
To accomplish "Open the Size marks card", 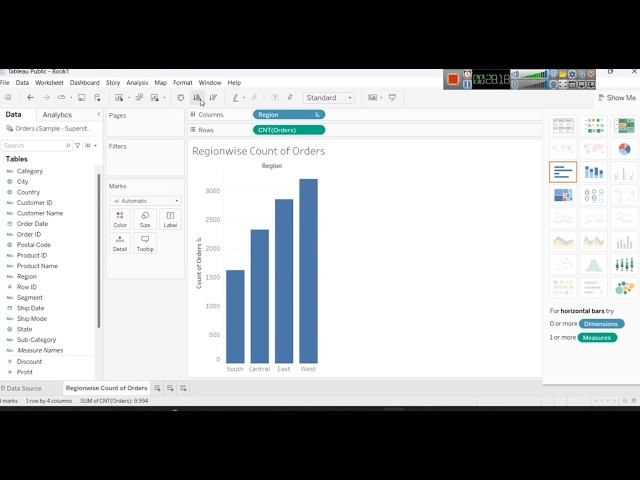I will [145, 219].
